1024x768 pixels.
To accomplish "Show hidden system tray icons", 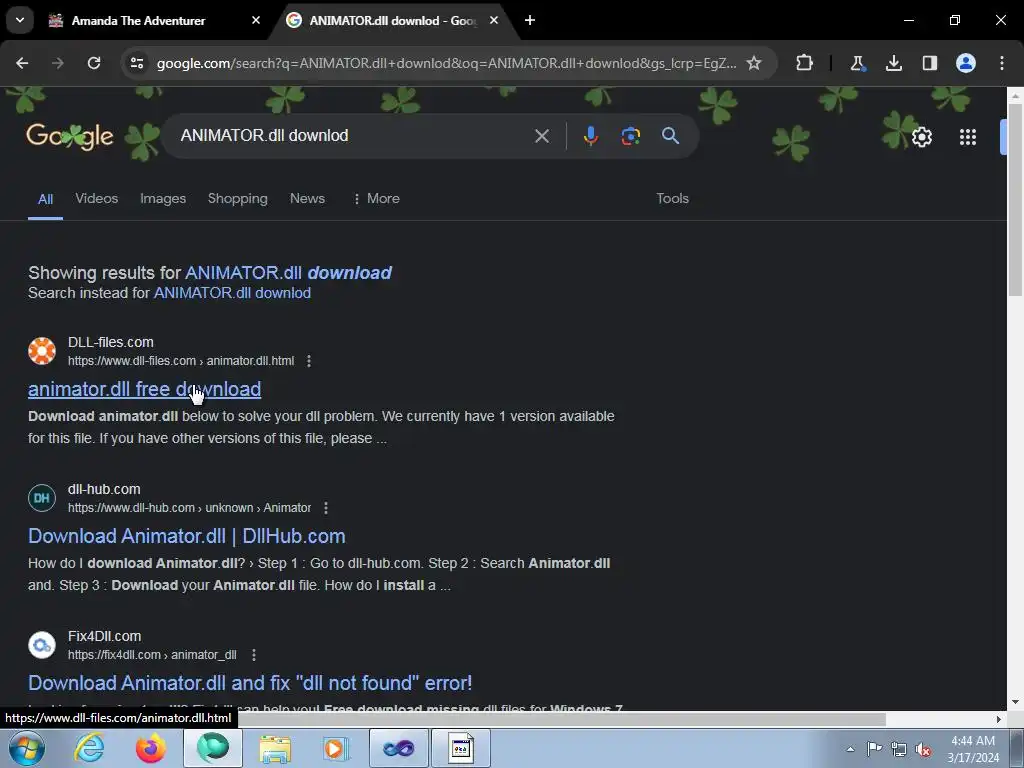I will click(x=850, y=749).
